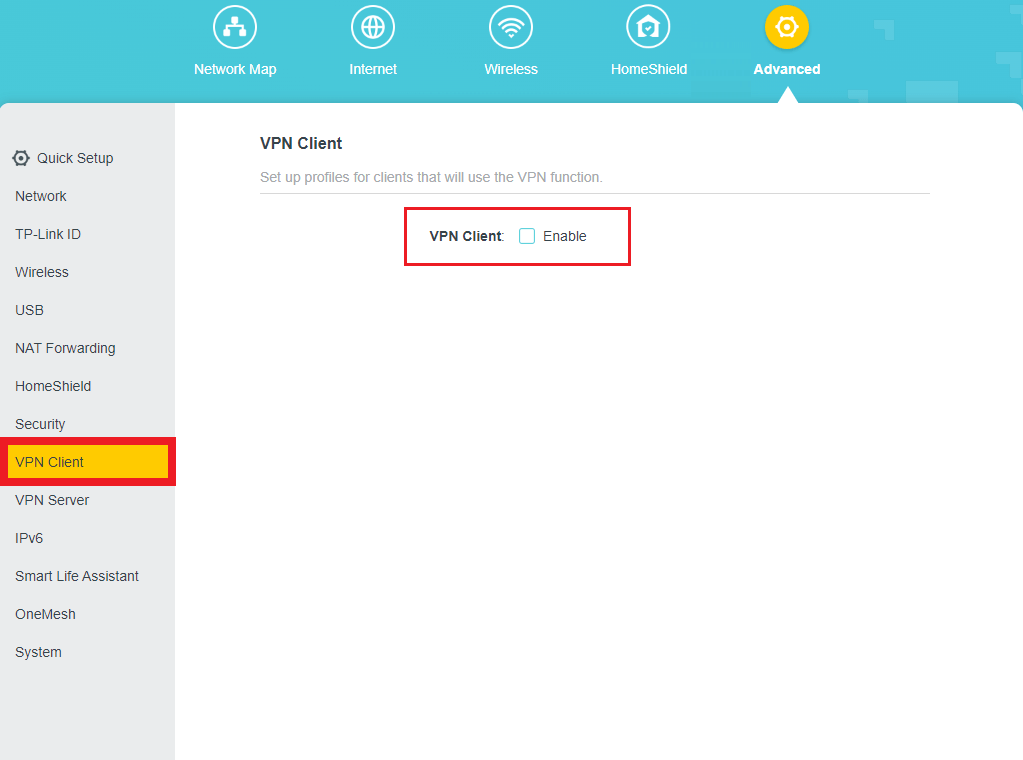This screenshot has height=760, width=1023.
Task: Click the Advanced gear icon
Action: (787, 27)
